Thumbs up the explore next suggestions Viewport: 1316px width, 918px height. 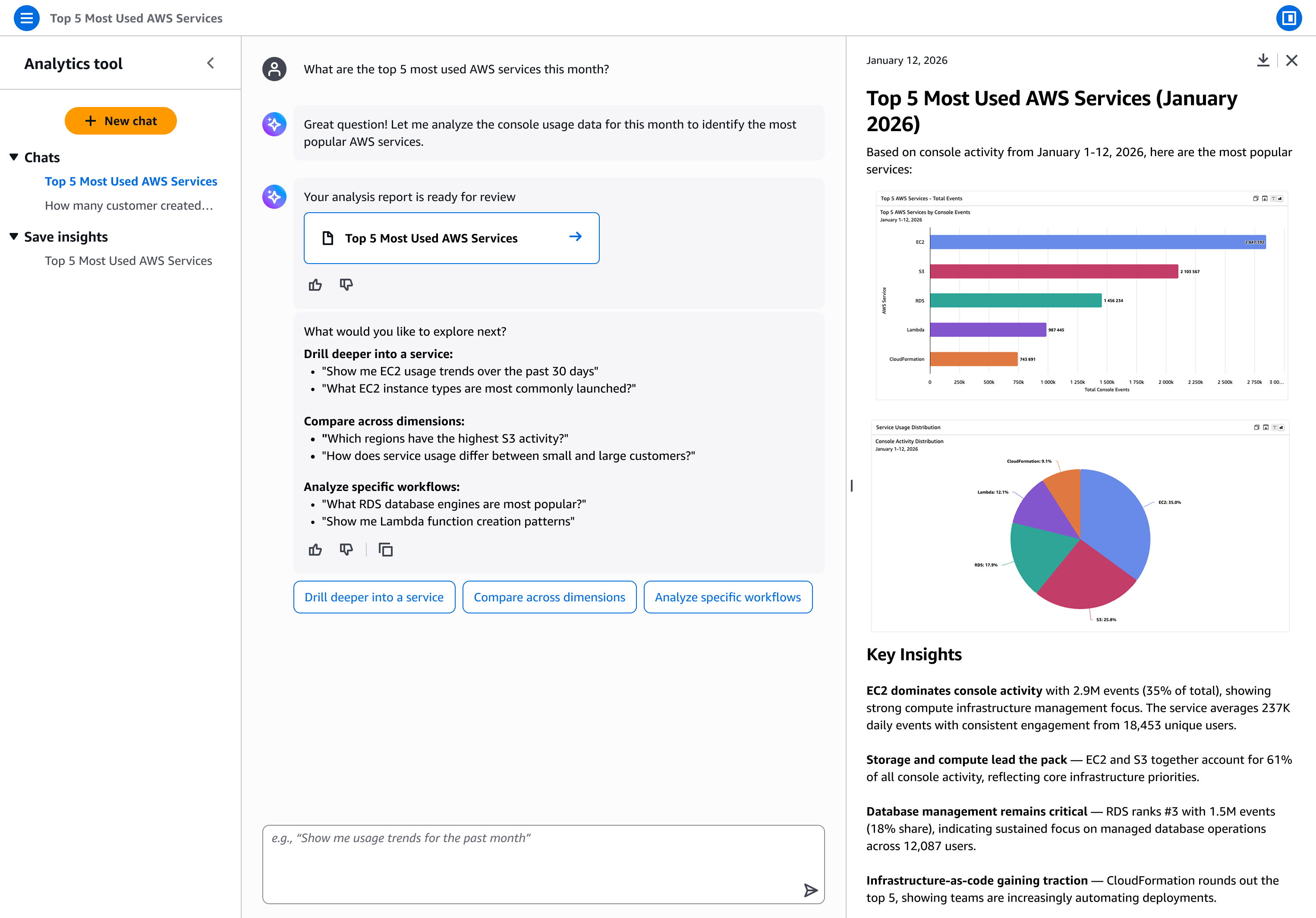pos(315,550)
